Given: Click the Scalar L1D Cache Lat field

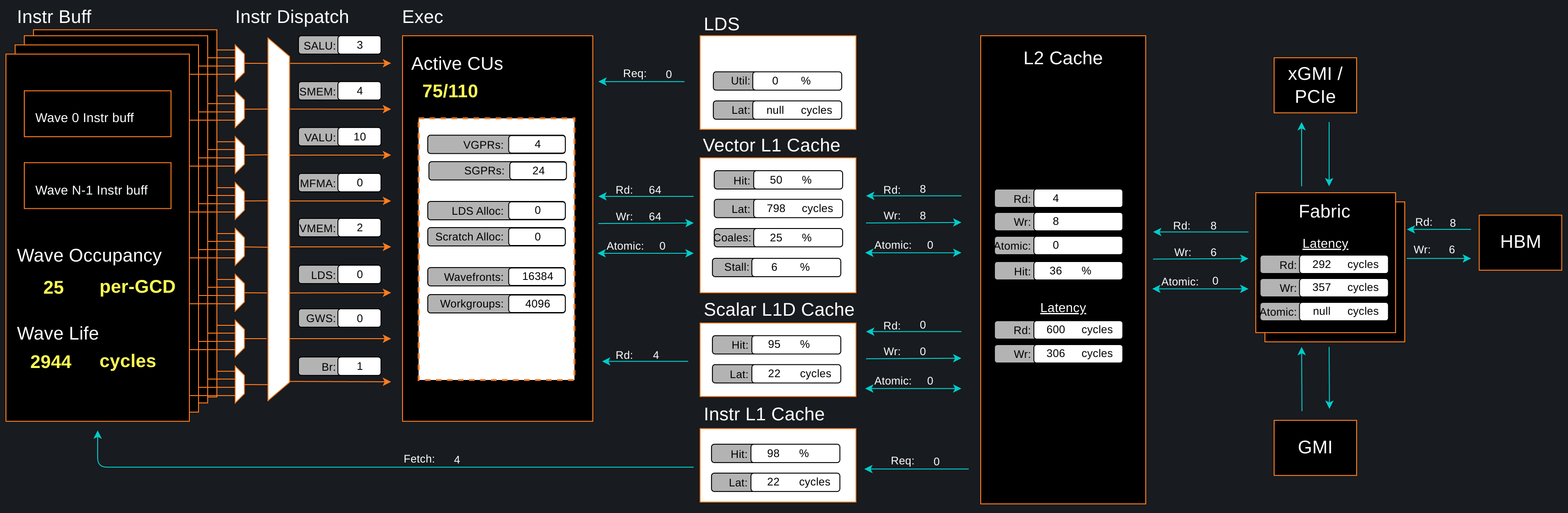Looking at the screenshot, I should click(795, 374).
